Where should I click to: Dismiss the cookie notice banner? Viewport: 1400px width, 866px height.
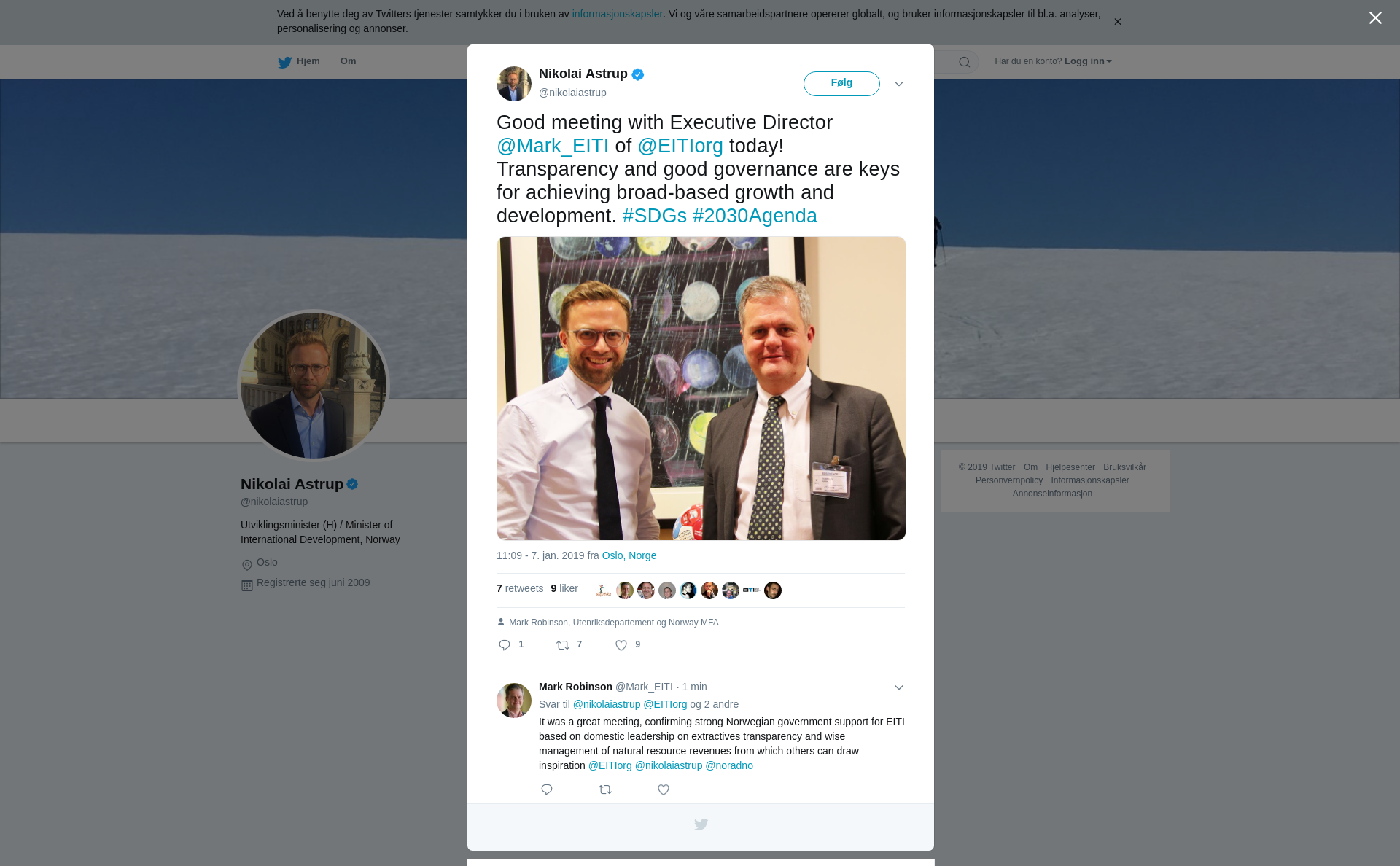1117,22
